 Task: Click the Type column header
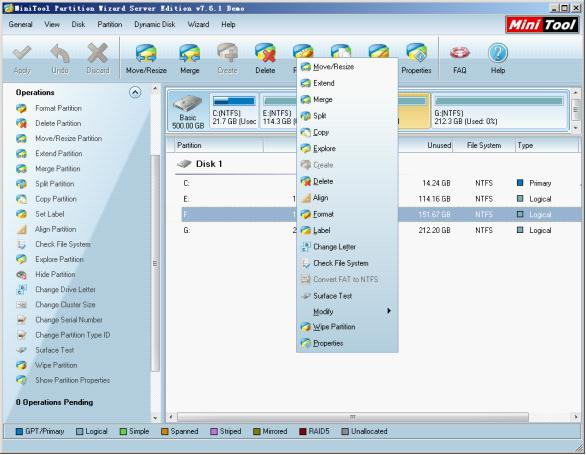click(547, 145)
